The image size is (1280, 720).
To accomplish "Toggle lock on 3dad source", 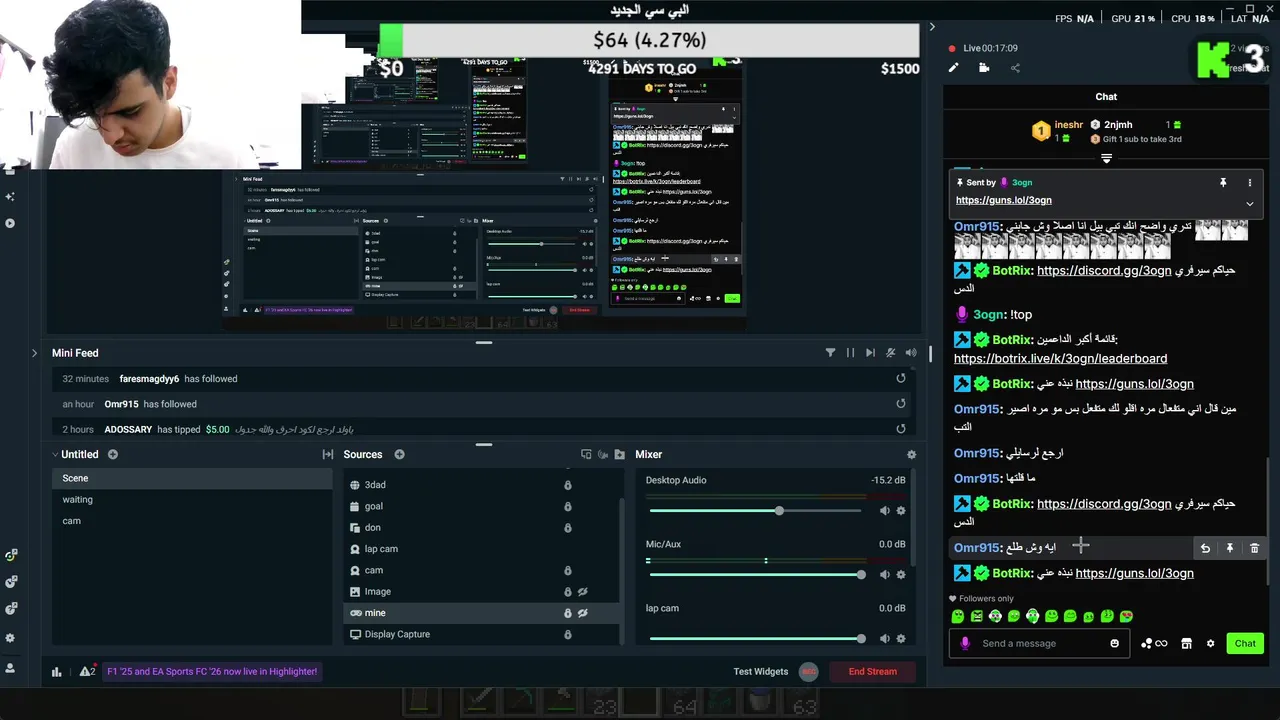I will [x=567, y=485].
